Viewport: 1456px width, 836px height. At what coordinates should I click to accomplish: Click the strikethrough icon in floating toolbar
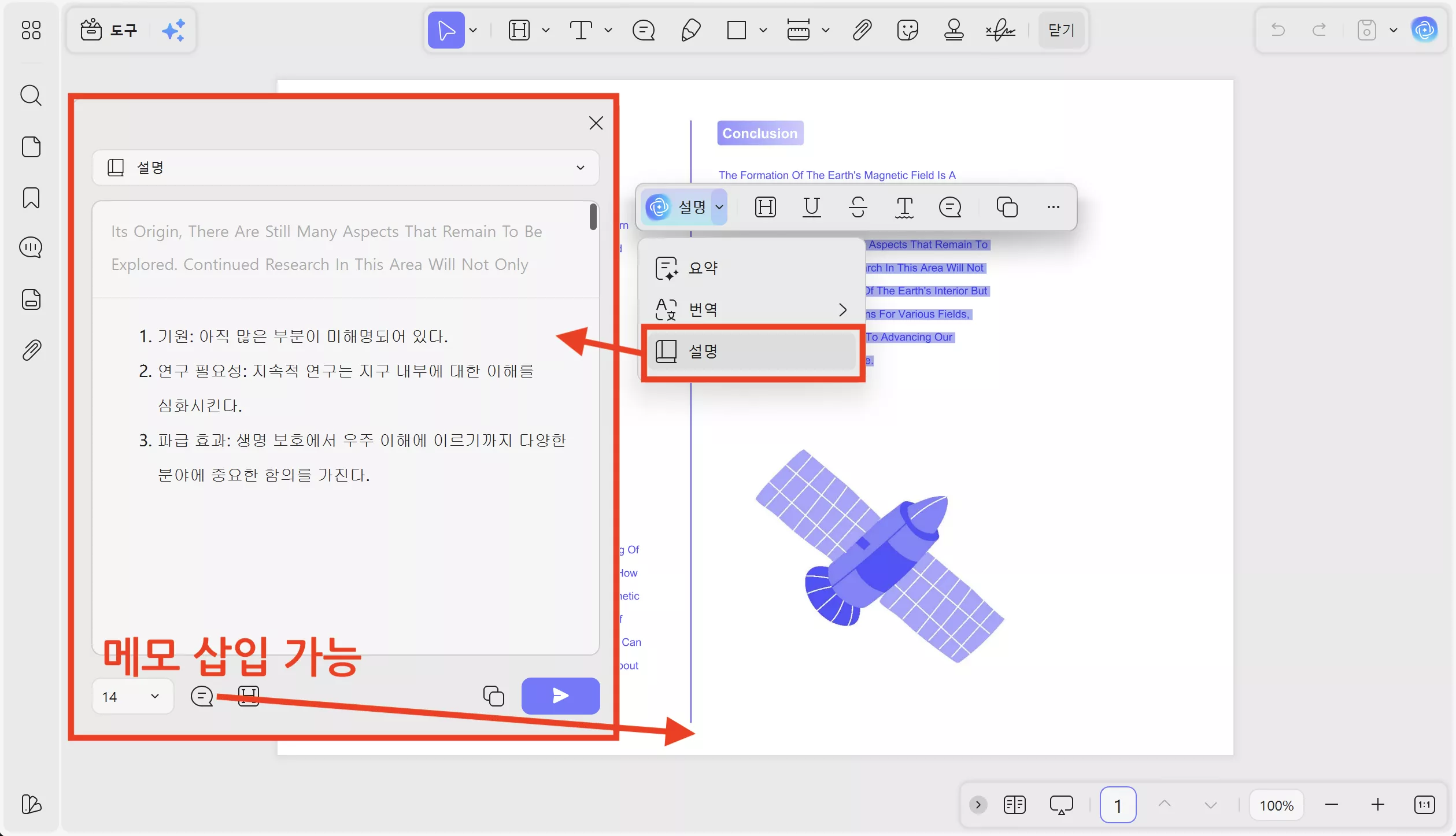click(858, 207)
